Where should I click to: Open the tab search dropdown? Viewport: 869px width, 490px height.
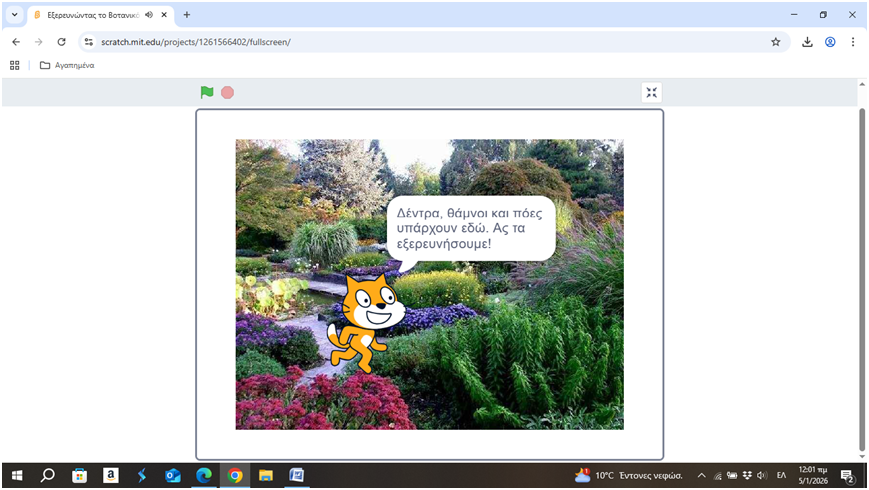point(14,15)
